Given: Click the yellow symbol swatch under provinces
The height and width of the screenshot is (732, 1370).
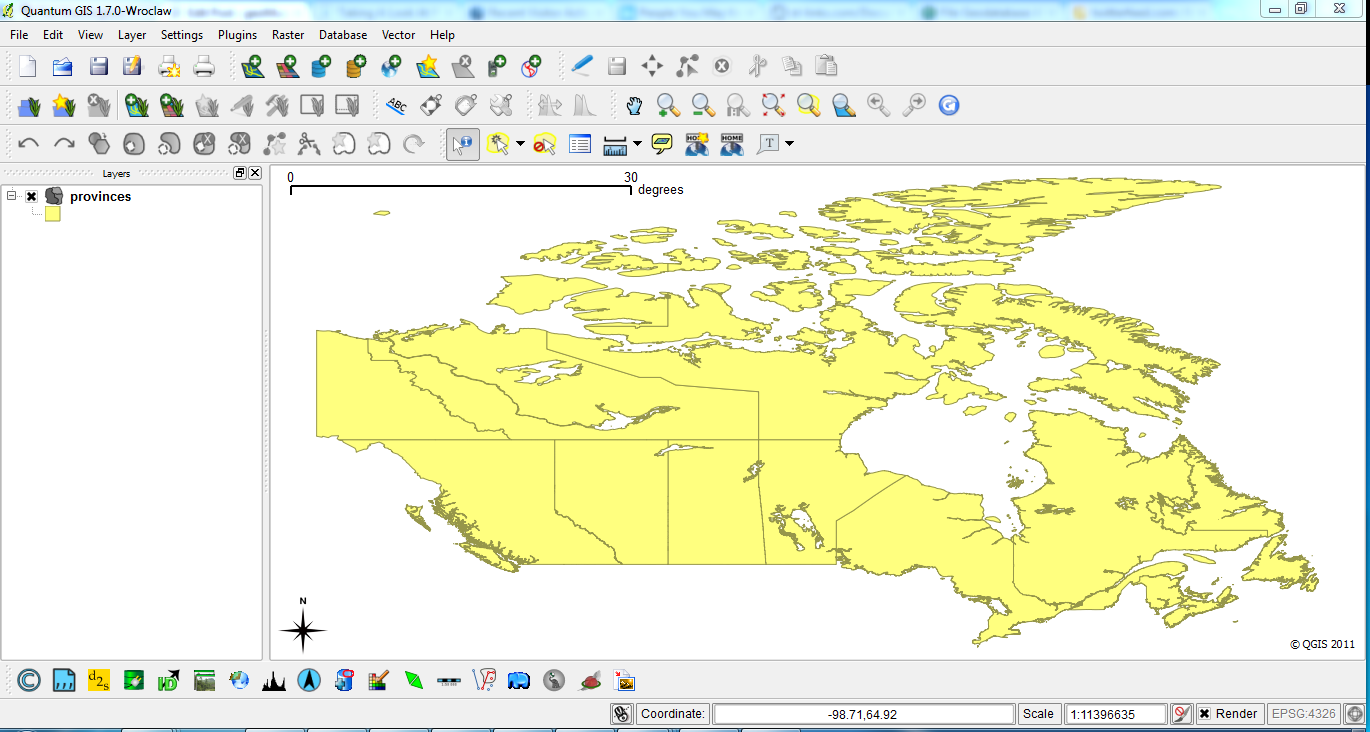Looking at the screenshot, I should pos(53,214).
